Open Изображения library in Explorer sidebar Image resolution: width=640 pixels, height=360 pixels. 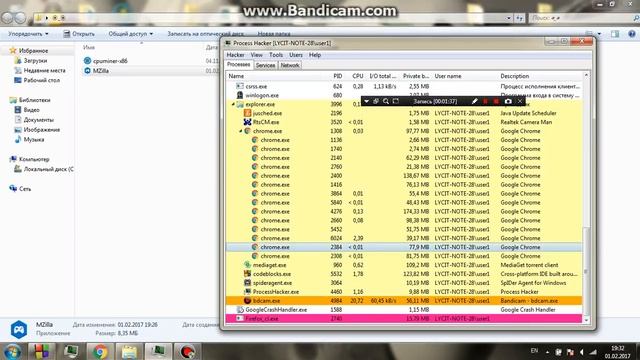coord(37,129)
